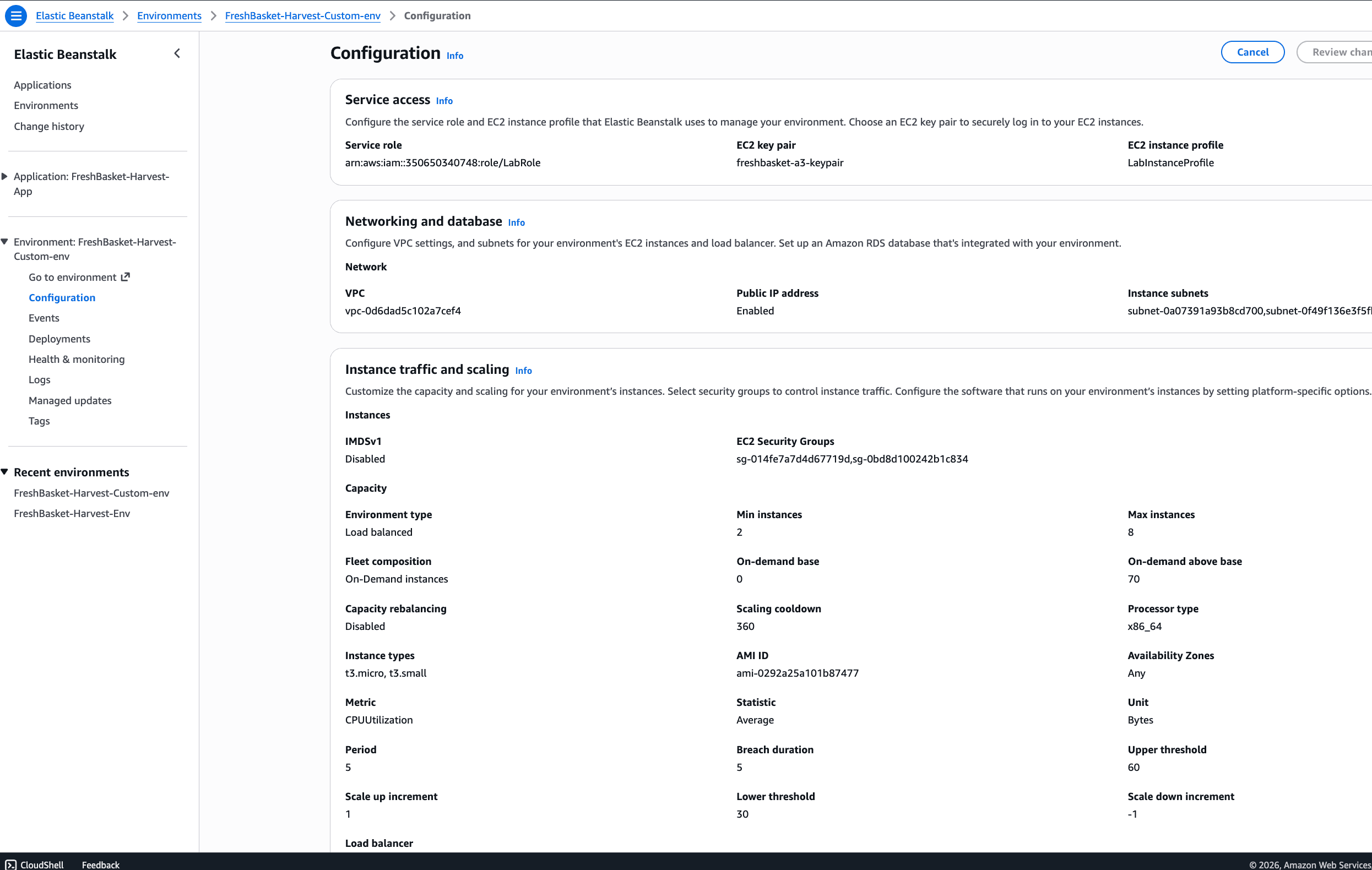
Task: Open recent environment FreshBasket-Harvest-Custom-env
Action: coord(92,493)
